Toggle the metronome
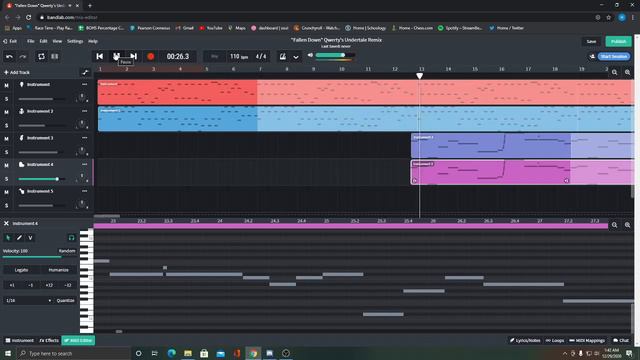This screenshot has height=360, width=640. [x=282, y=56]
